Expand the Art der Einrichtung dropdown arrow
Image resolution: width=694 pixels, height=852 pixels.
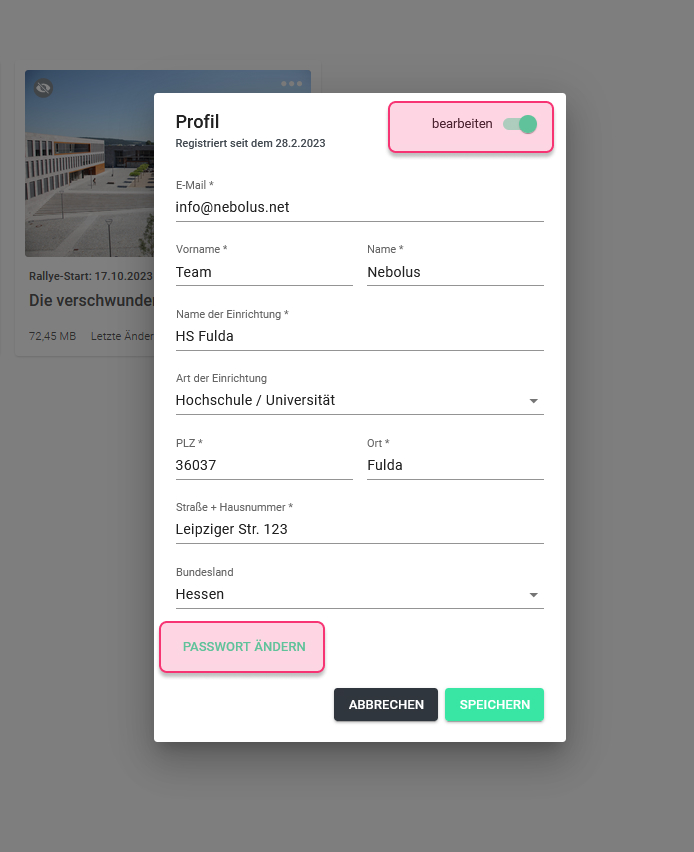[x=534, y=401]
